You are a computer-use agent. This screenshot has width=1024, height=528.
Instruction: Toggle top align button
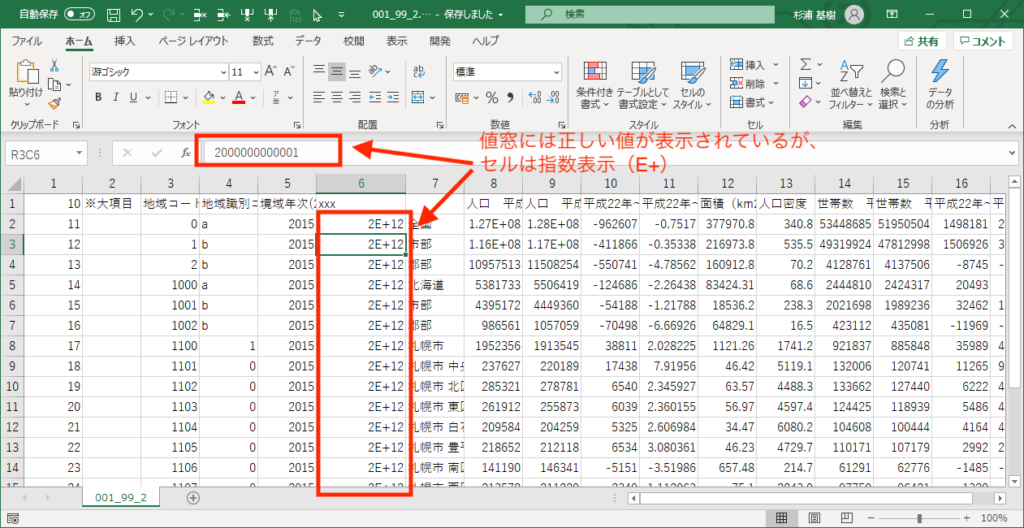(x=318, y=71)
